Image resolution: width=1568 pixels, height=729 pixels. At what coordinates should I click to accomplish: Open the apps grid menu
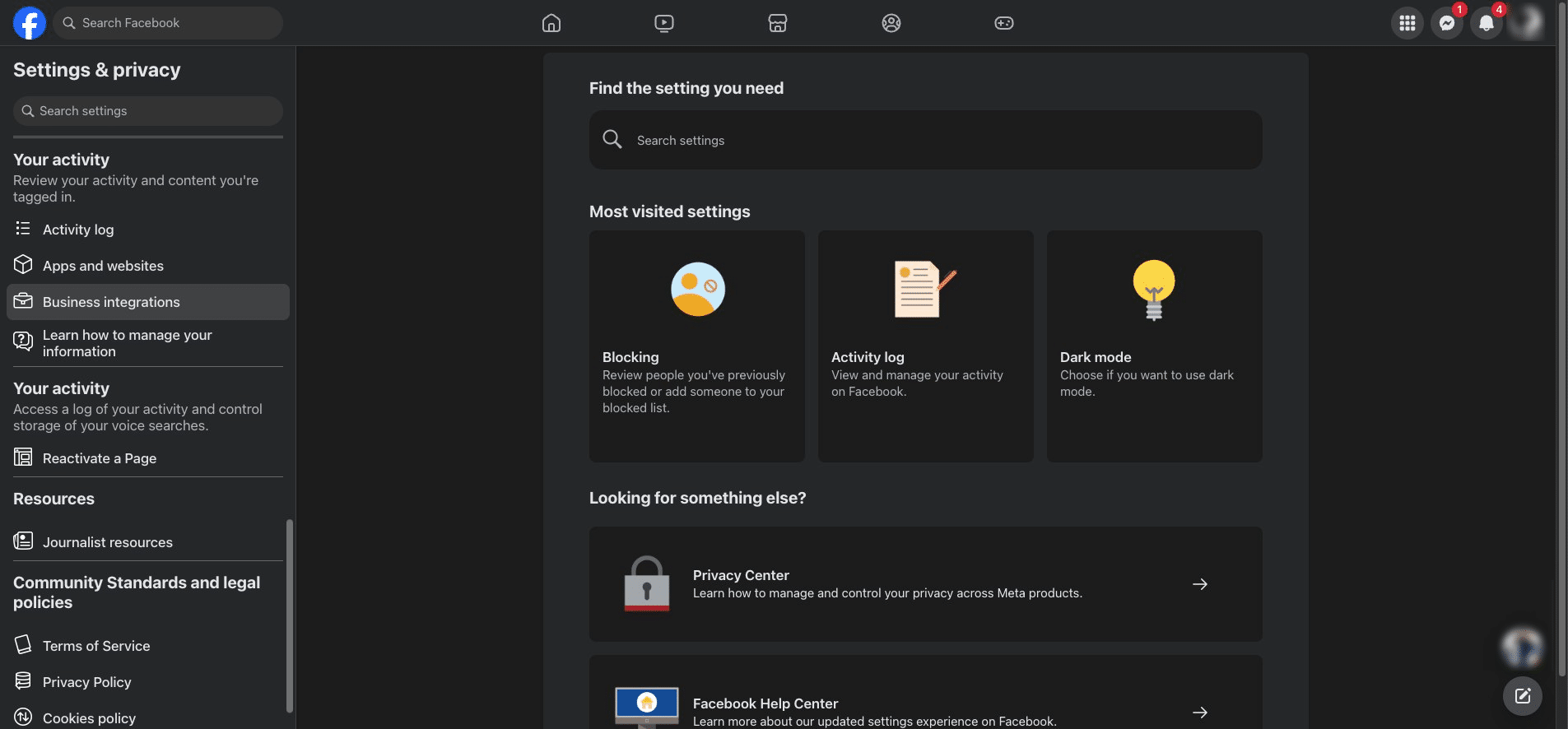1407,23
